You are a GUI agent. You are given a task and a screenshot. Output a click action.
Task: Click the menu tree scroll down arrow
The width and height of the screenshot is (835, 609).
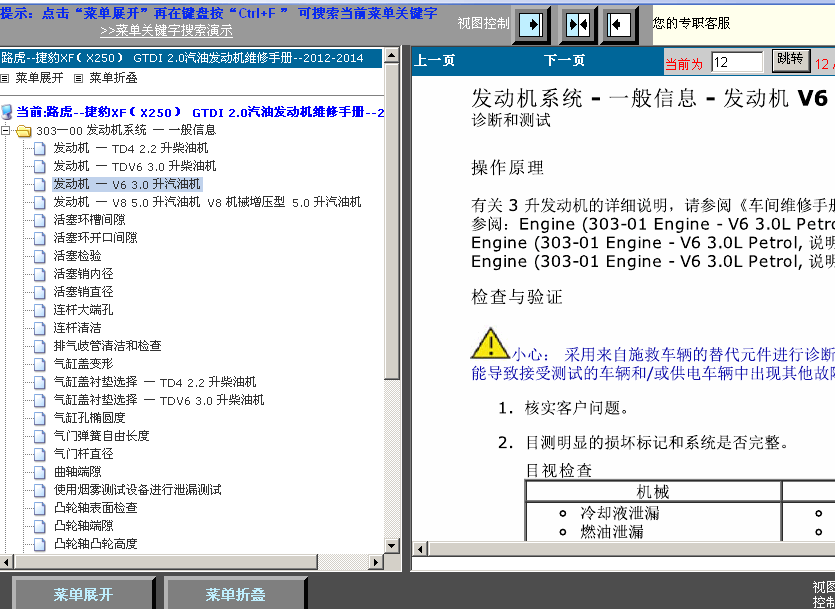pos(391,546)
